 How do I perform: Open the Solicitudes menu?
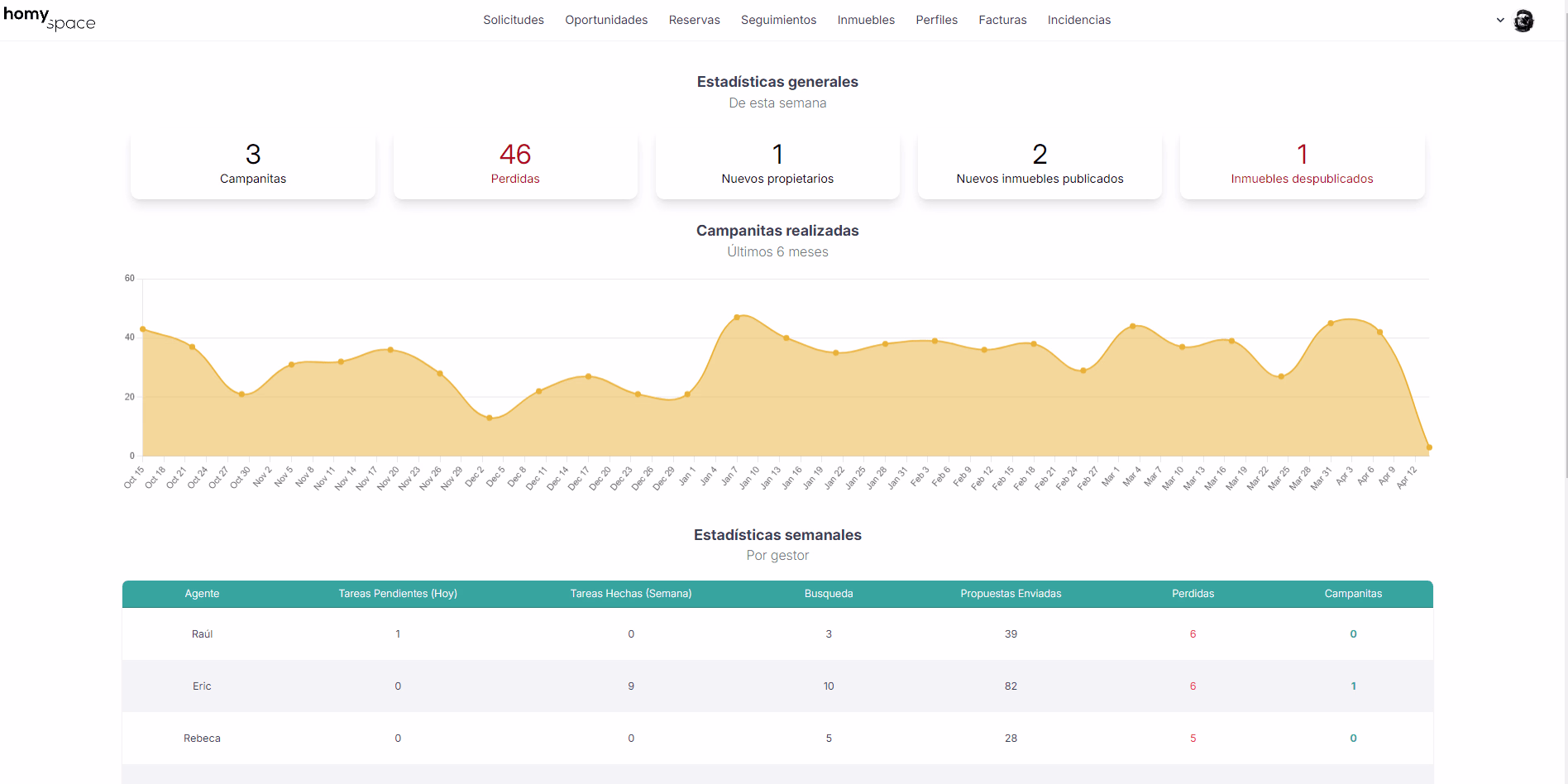point(514,20)
